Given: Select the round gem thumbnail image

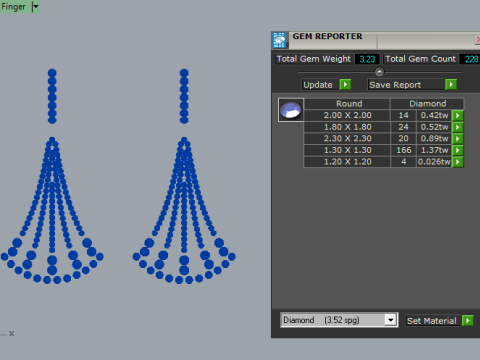Looking at the screenshot, I should (291, 110).
